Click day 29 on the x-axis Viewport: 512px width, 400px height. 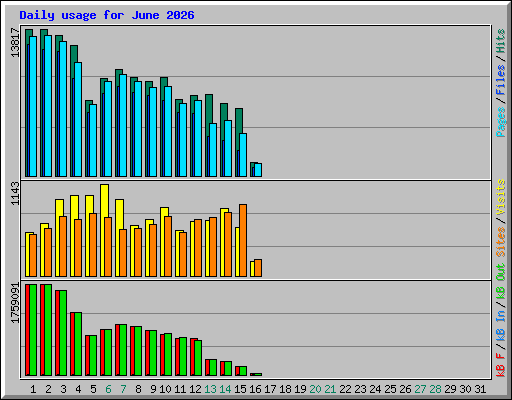coord(450,389)
